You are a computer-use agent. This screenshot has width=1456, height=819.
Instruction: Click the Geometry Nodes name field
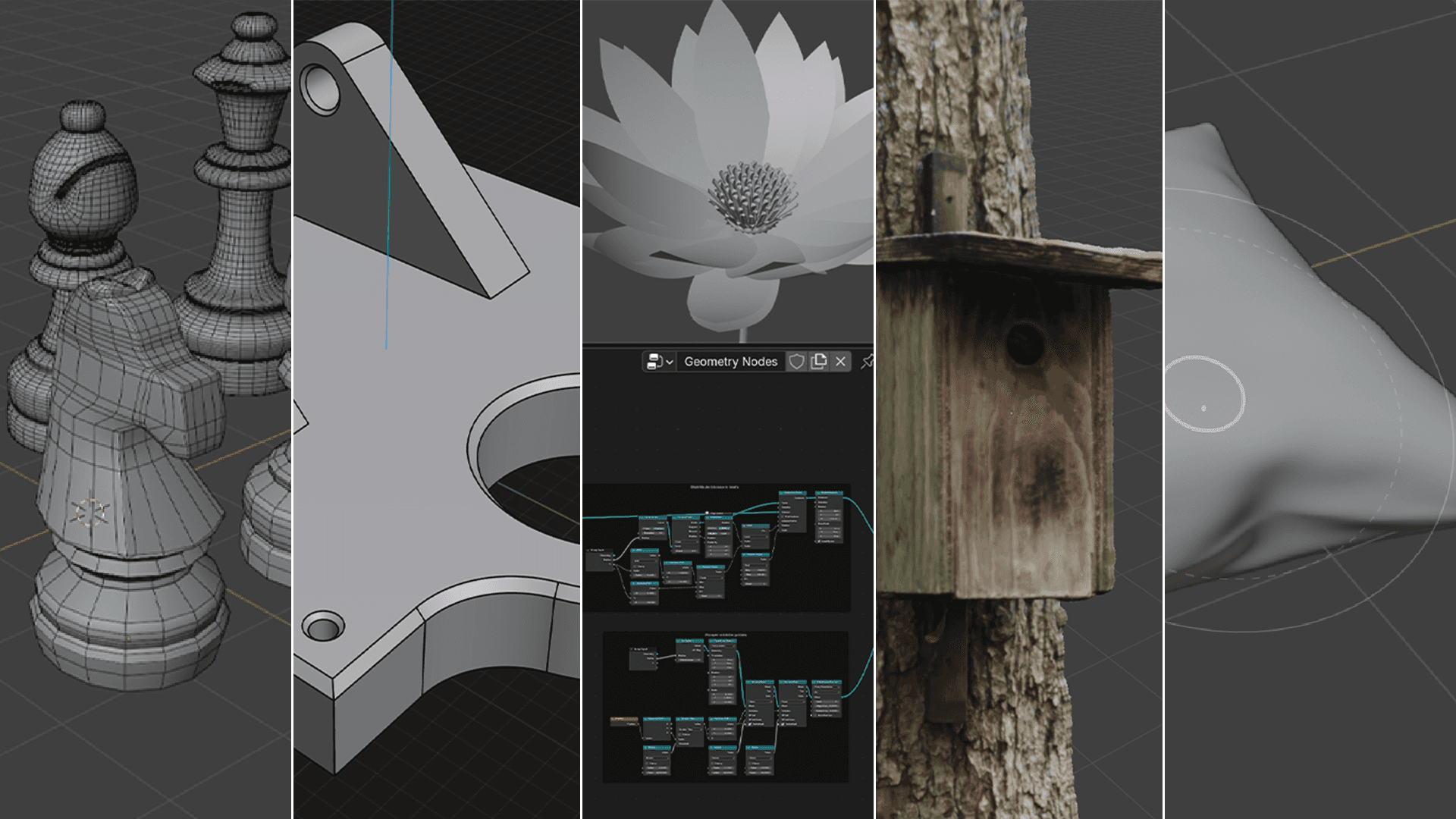(x=730, y=362)
